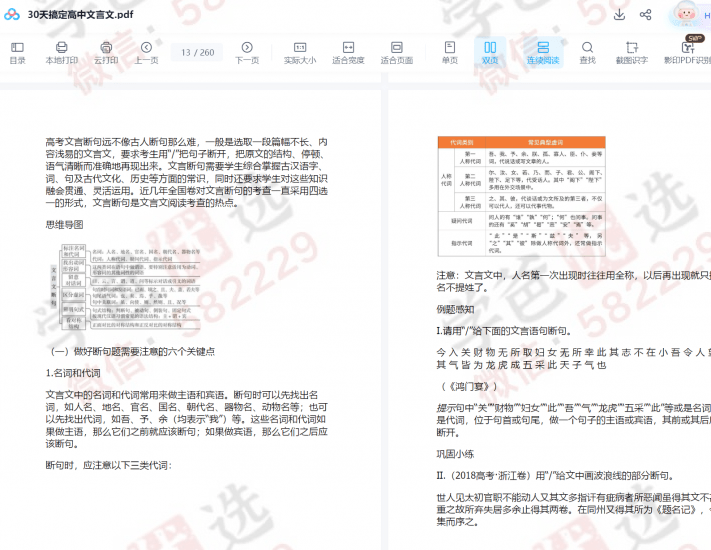Click the note starting 注意：文言文中

574,281
